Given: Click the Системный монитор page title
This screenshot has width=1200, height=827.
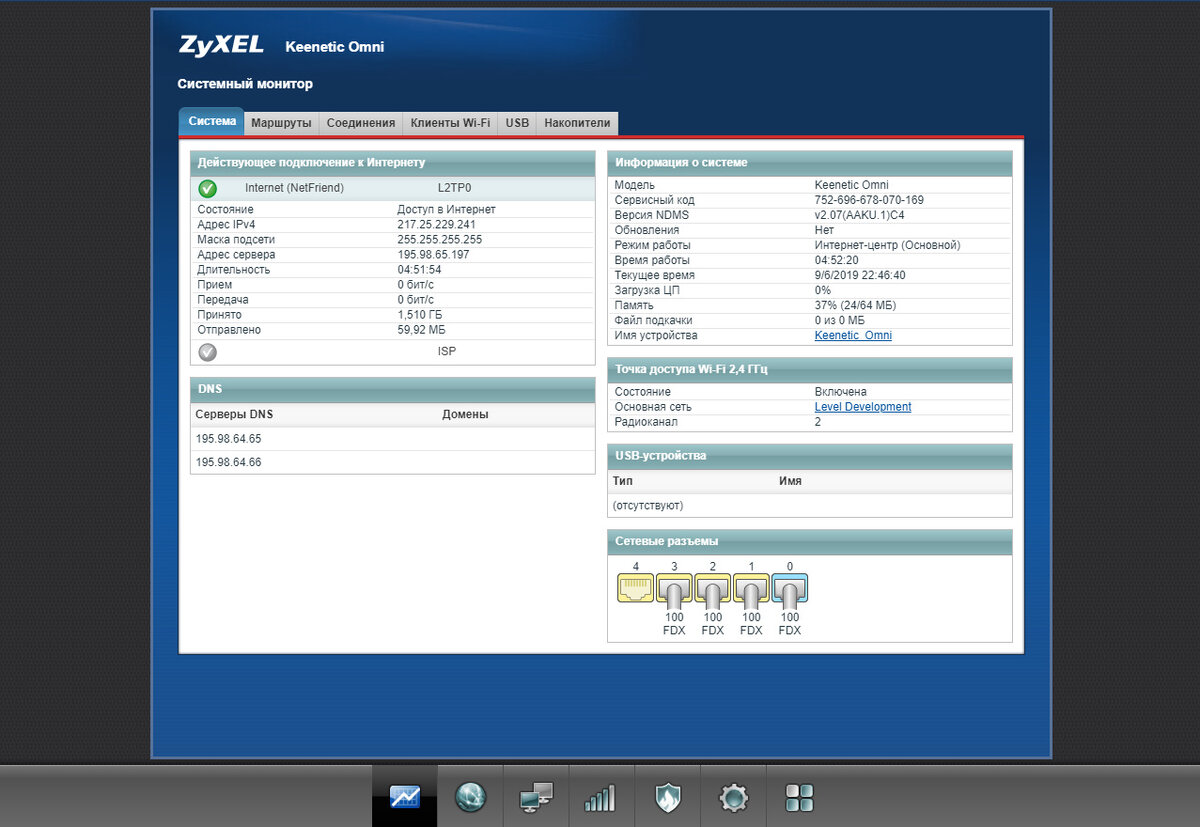Looking at the screenshot, I should pos(245,84).
